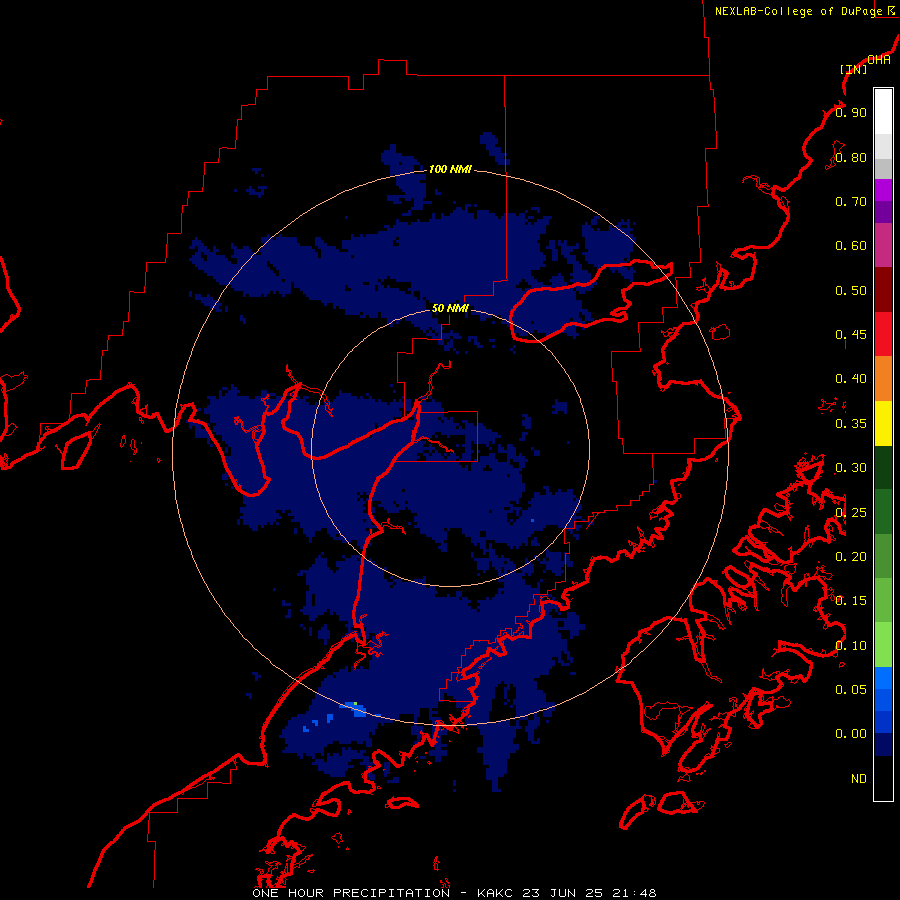Click the OHA product label

(879, 60)
